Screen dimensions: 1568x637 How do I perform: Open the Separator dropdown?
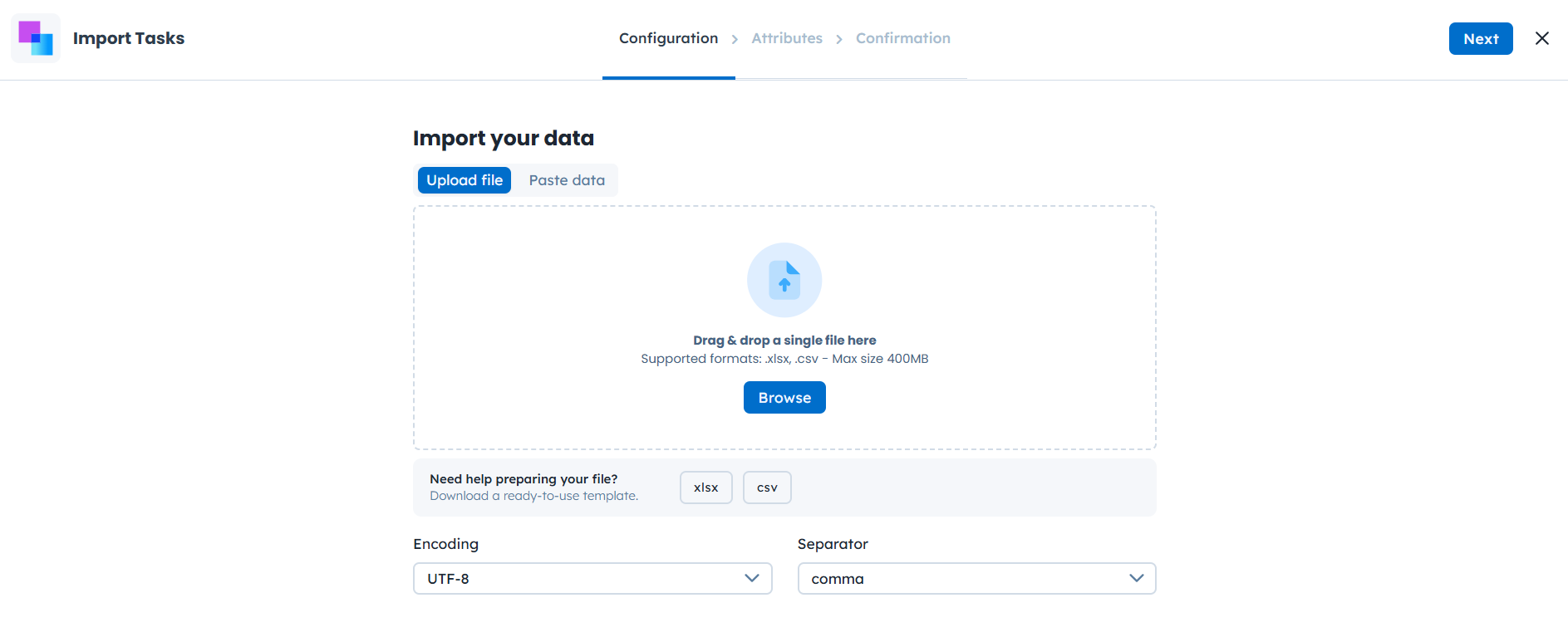(964, 579)
